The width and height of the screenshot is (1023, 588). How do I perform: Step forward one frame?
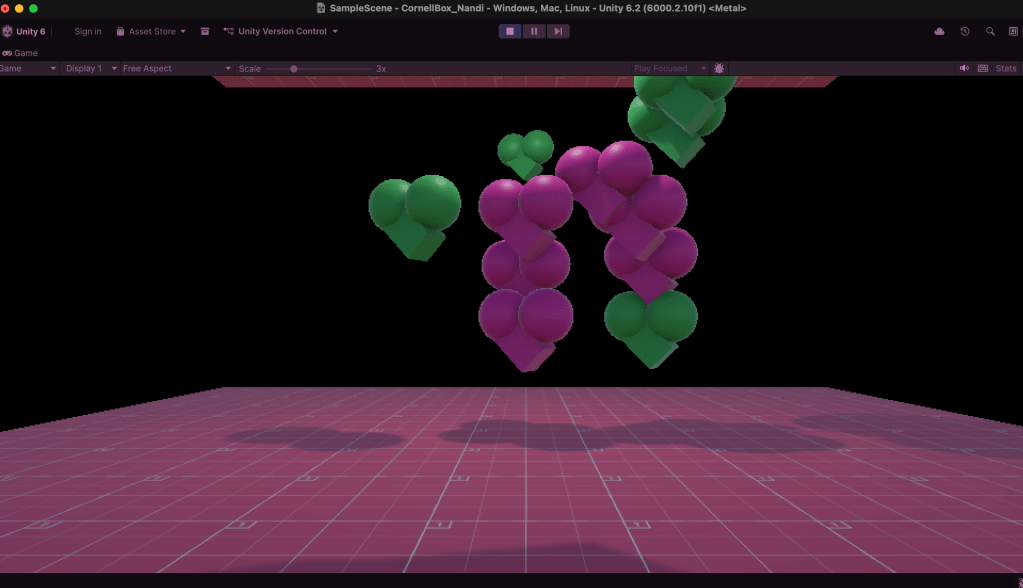[558, 31]
